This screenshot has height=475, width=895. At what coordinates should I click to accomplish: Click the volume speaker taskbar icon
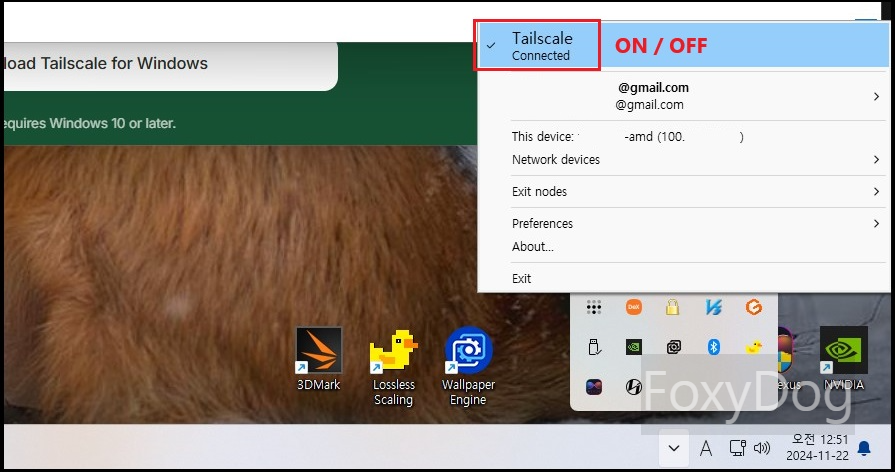point(762,448)
